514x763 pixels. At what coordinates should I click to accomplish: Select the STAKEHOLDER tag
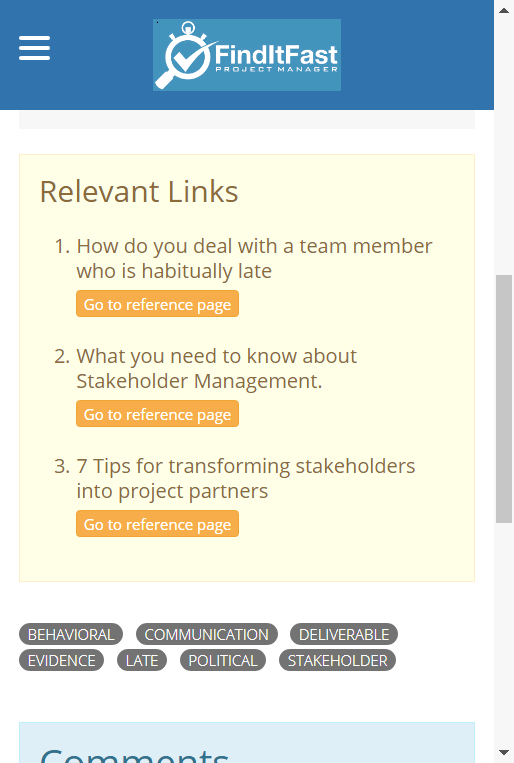[337, 660]
